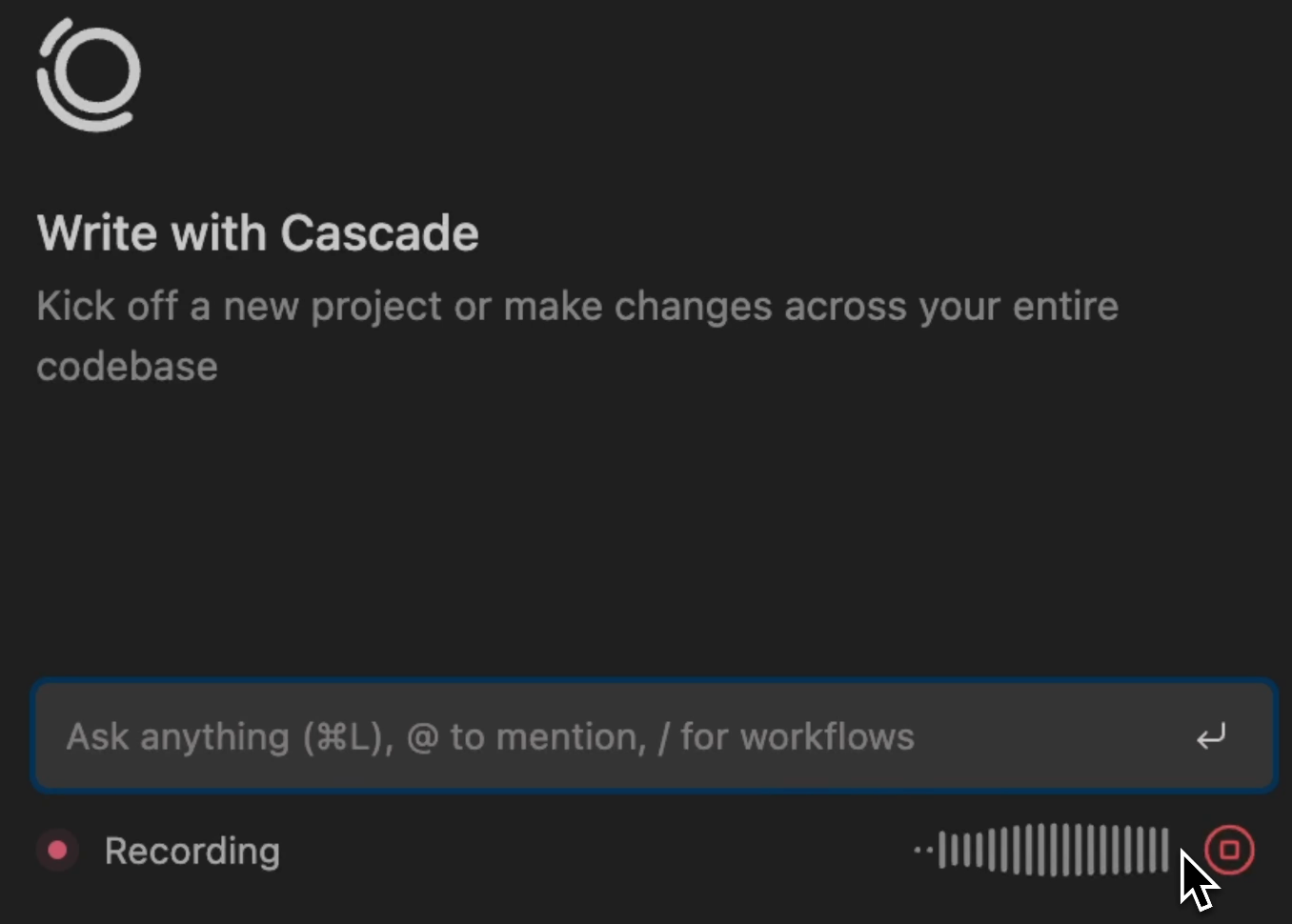1292x924 pixels.
Task: Click the Recording status label
Action: [192, 851]
